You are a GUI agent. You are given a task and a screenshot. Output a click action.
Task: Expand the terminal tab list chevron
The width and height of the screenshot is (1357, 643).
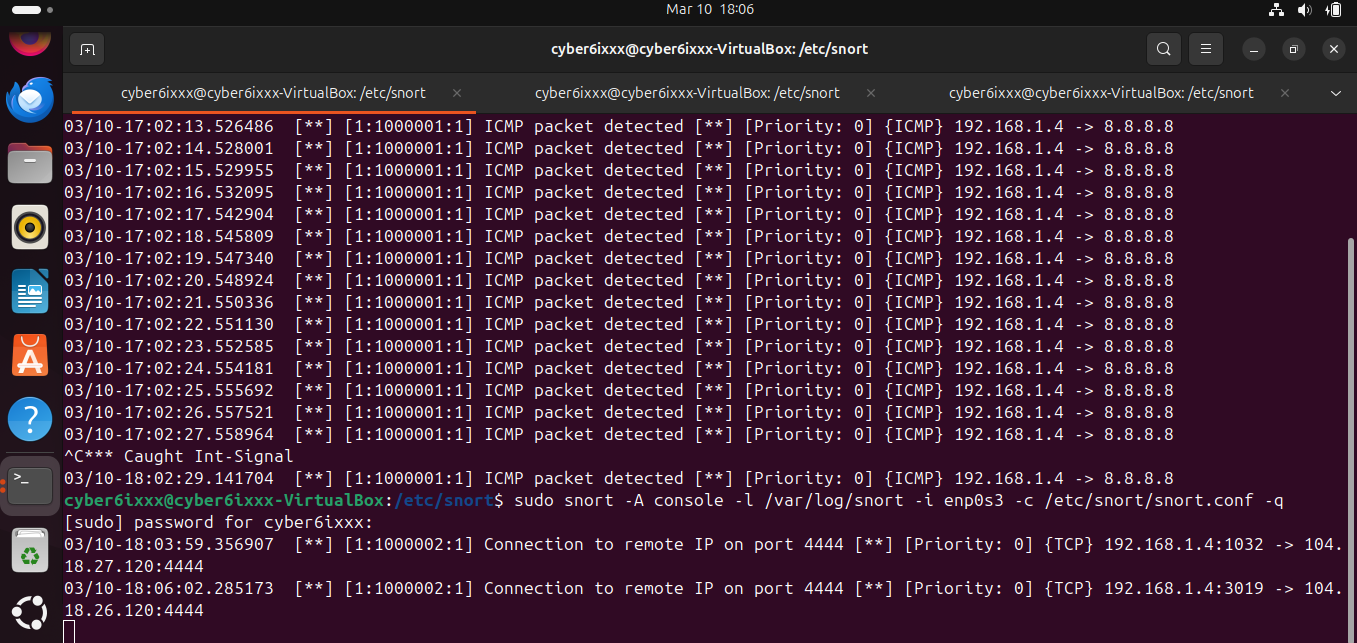coord(1336,93)
